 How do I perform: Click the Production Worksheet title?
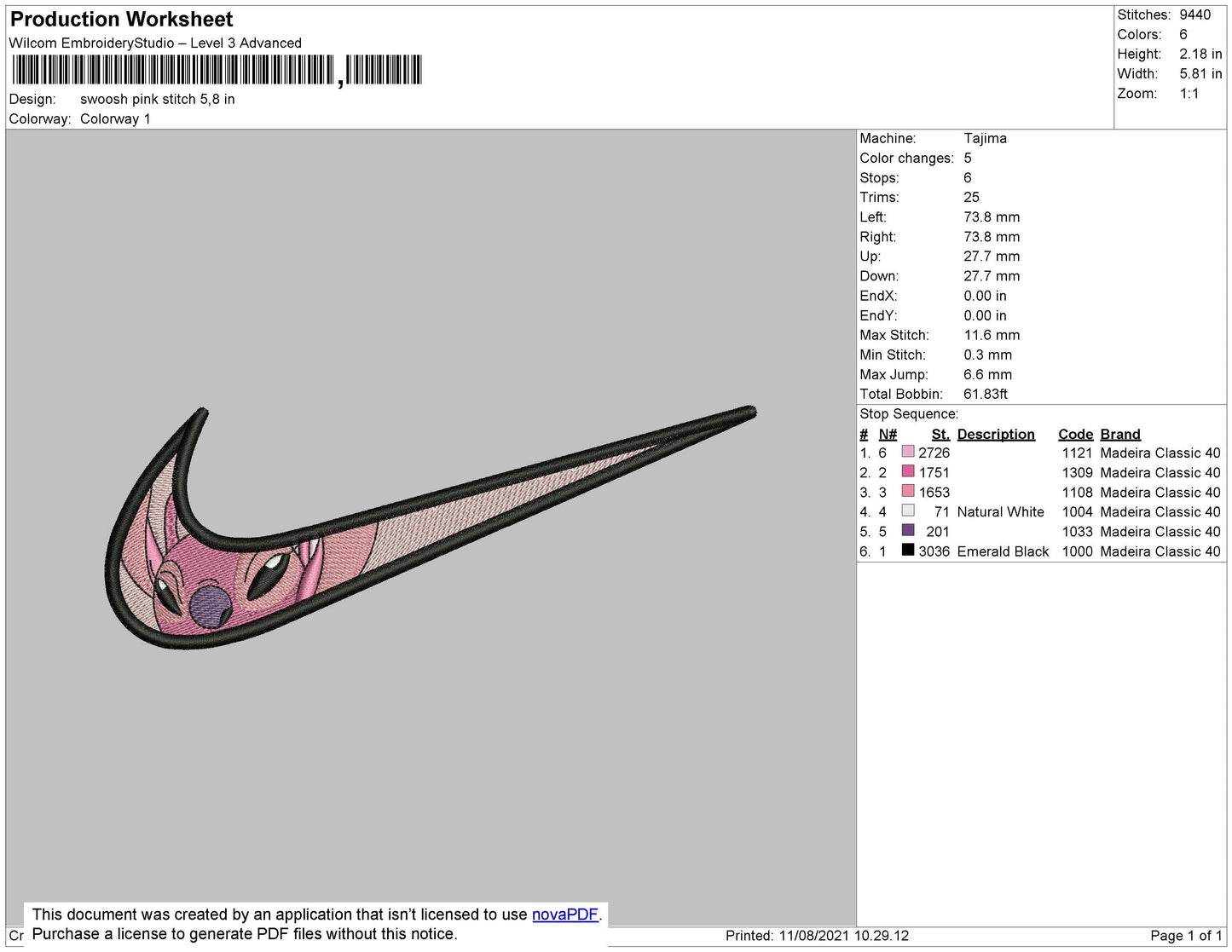coord(121,20)
